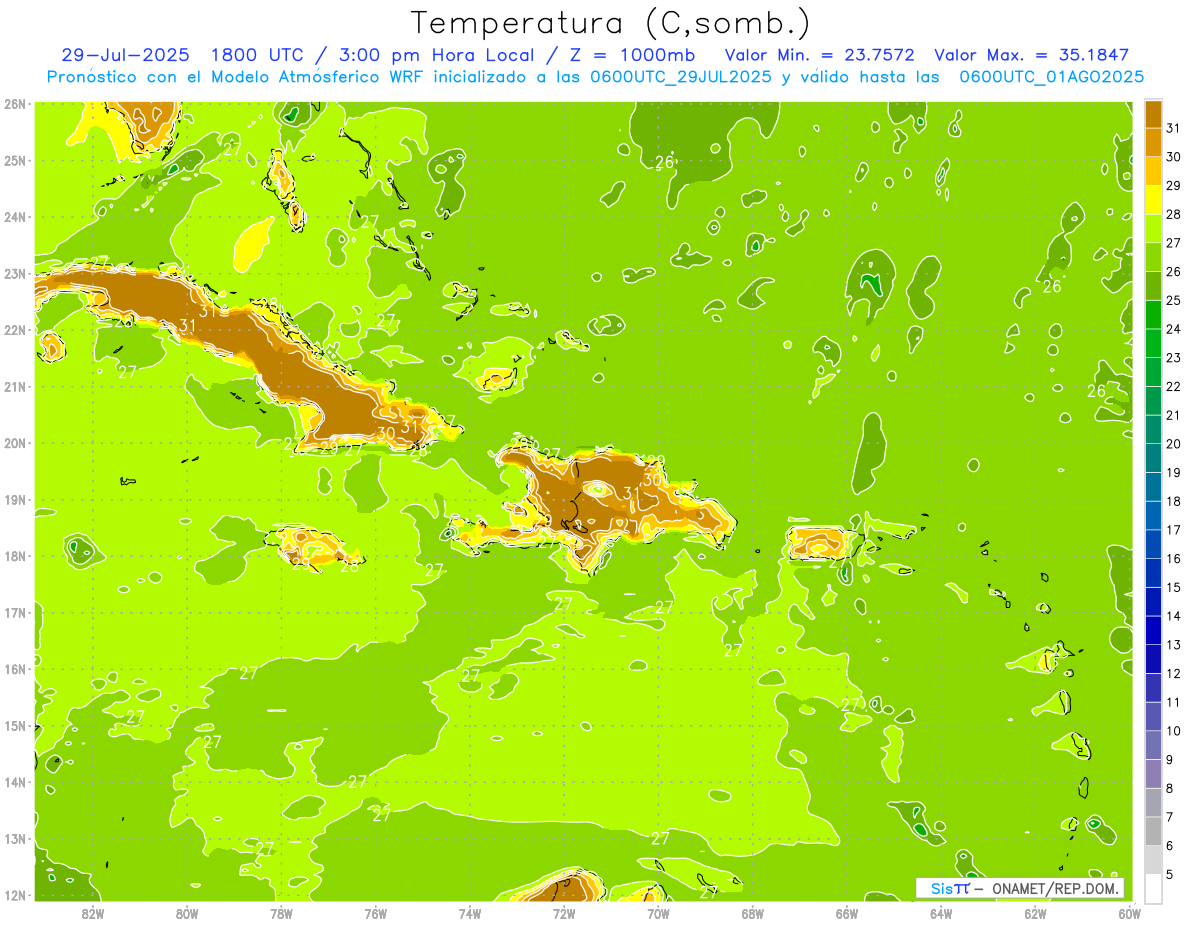Select the valid-until time 0600UTC_01AGO2025
Viewport: 1200px width, 927px height.
(1051, 77)
